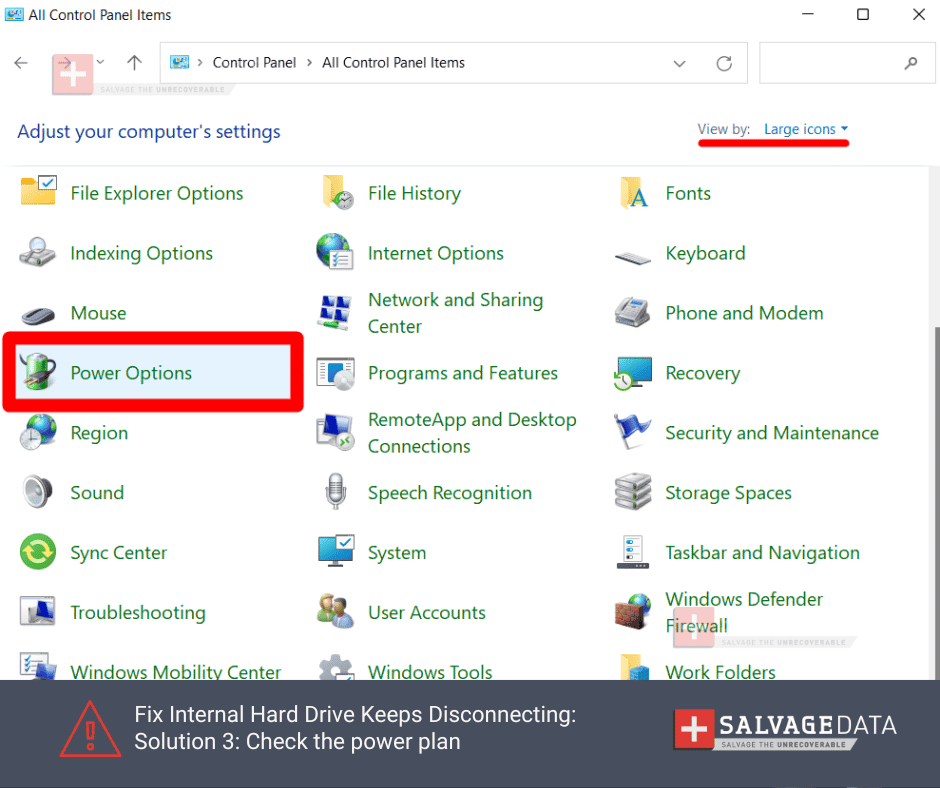The width and height of the screenshot is (940, 788).
Task: Click the Keyboard icon
Action: click(633, 258)
